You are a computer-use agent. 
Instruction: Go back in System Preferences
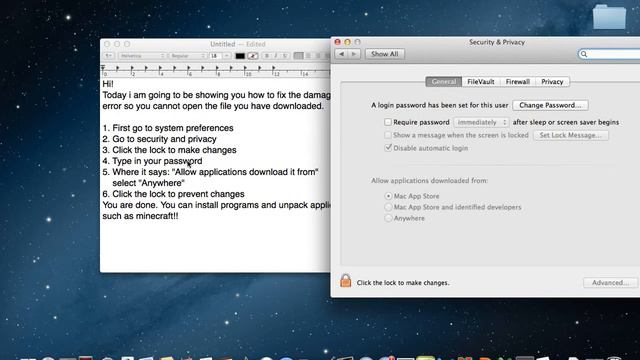tap(342, 54)
